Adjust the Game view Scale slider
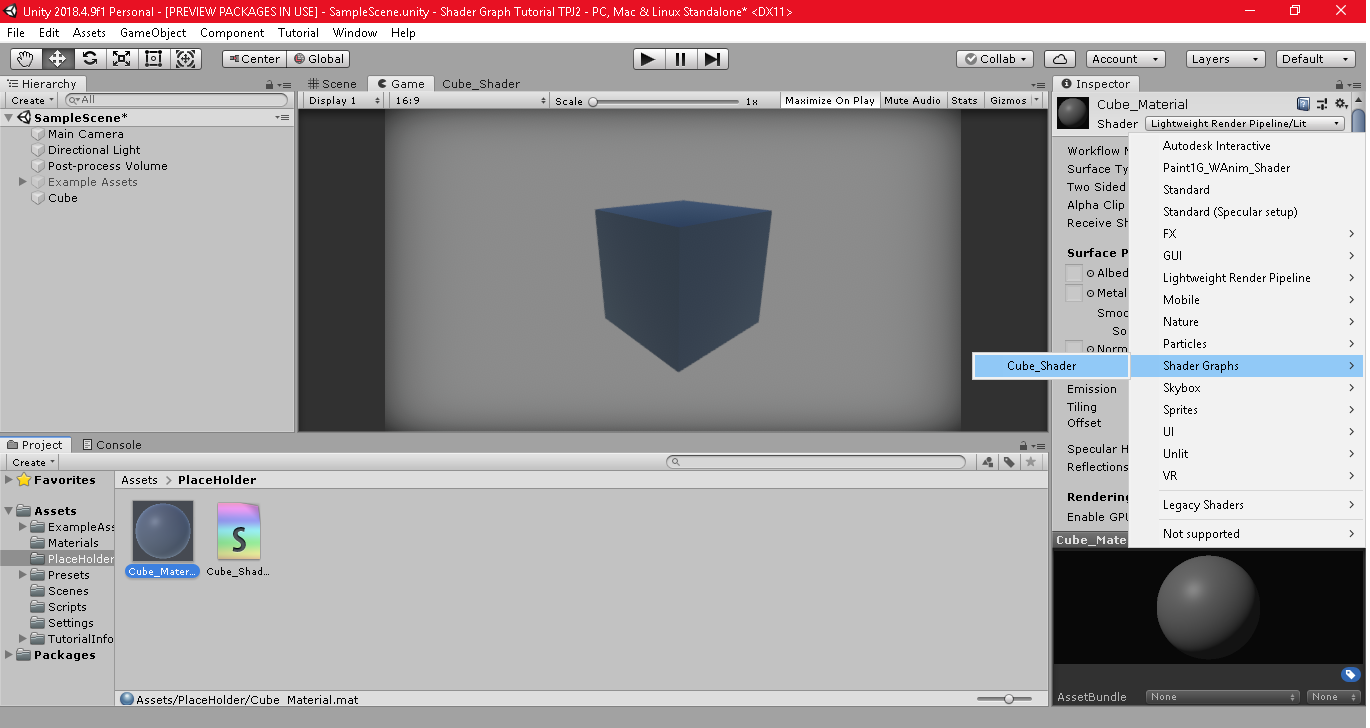The height and width of the screenshot is (728, 1370). [x=665, y=101]
